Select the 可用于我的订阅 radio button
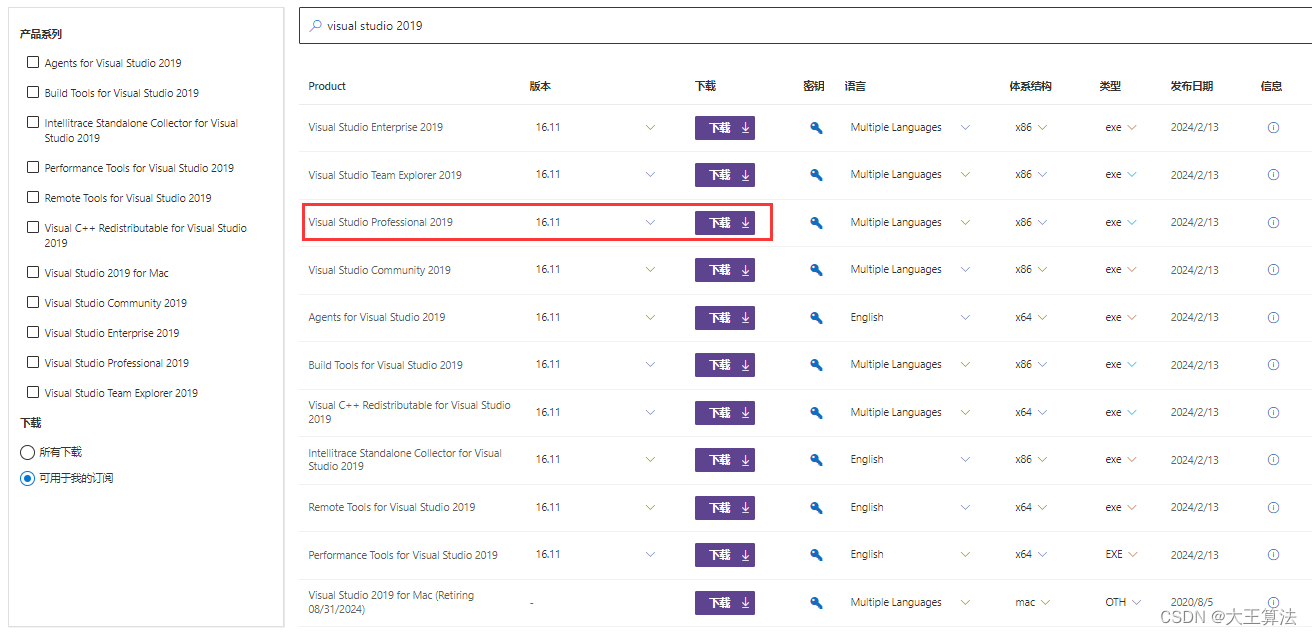Image resolution: width=1312 pixels, height=635 pixels. click(x=28, y=479)
